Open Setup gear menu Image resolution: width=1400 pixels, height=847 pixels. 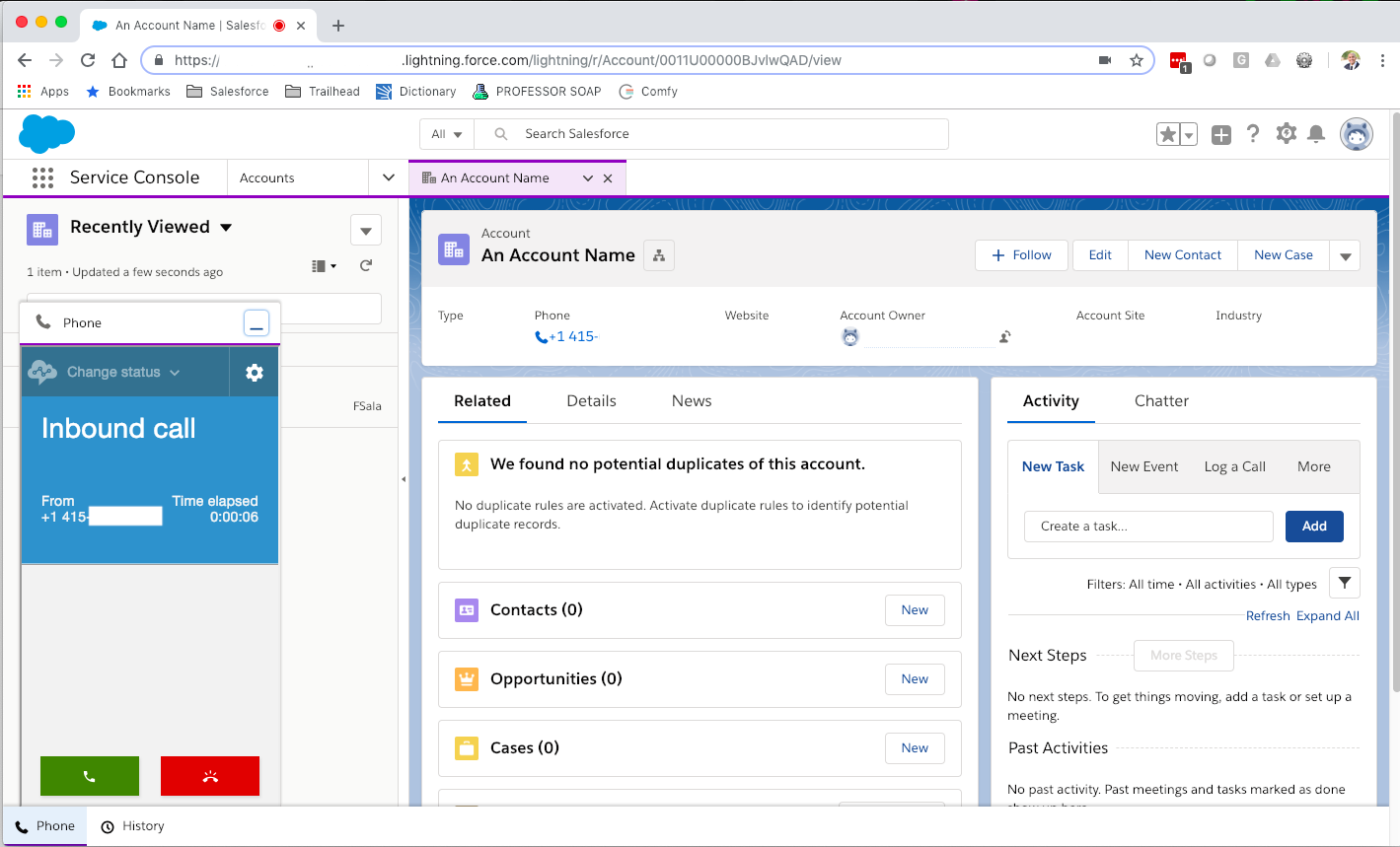1286,134
